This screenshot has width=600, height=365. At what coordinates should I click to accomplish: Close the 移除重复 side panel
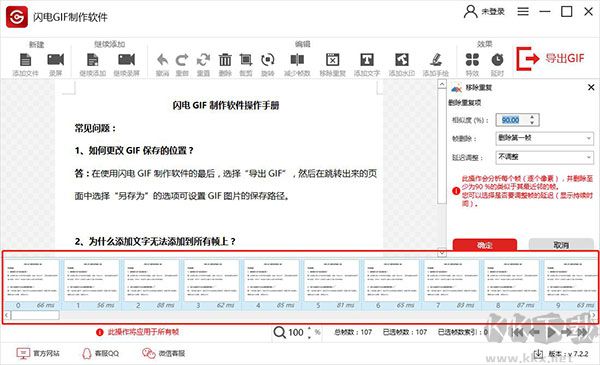591,88
